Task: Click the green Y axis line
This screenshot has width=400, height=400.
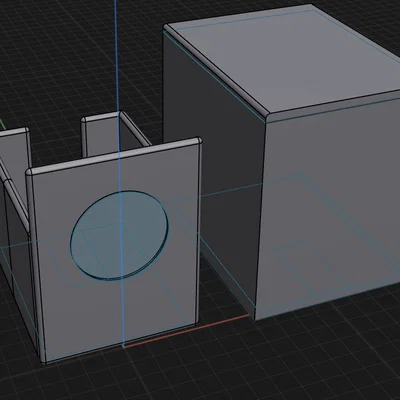Action: pyautogui.click(x=2, y=124)
